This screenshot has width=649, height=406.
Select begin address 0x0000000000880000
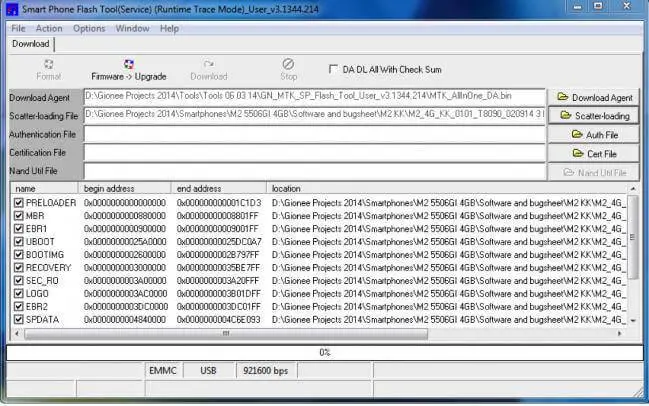125,216
